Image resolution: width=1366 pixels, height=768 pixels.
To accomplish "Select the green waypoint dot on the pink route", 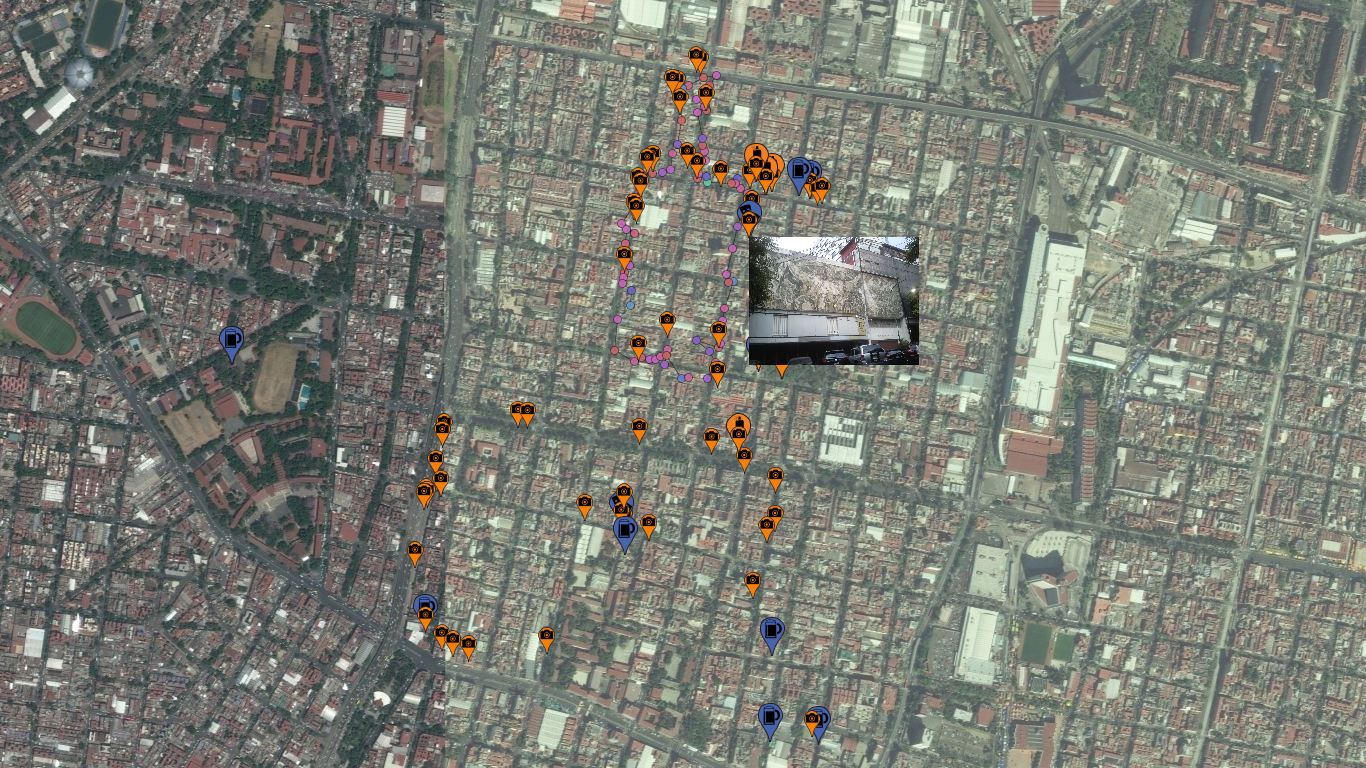I will pyautogui.click(x=708, y=182).
